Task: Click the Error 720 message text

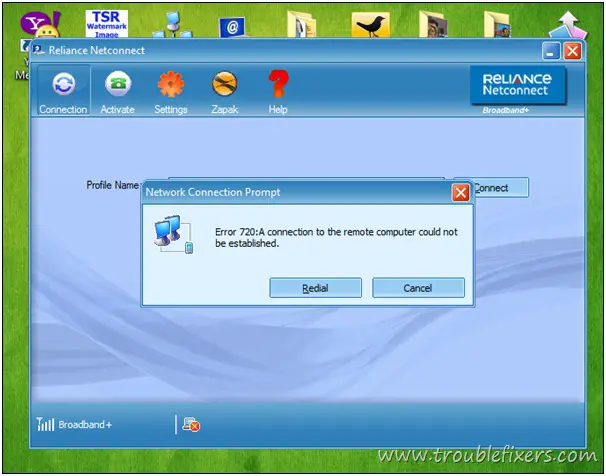Action: click(336, 238)
